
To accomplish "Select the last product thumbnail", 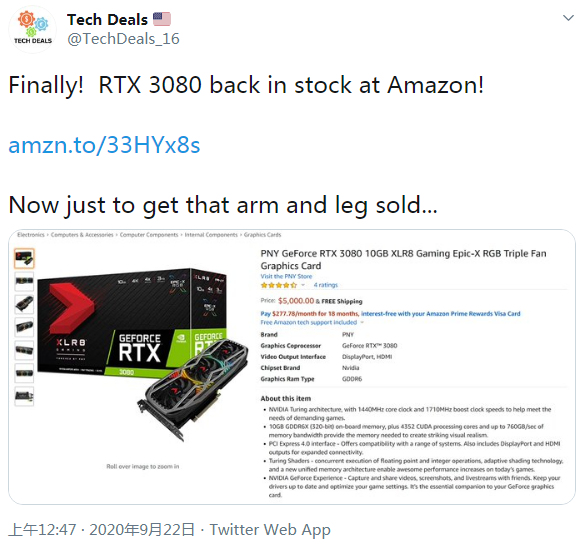I will (24, 396).
